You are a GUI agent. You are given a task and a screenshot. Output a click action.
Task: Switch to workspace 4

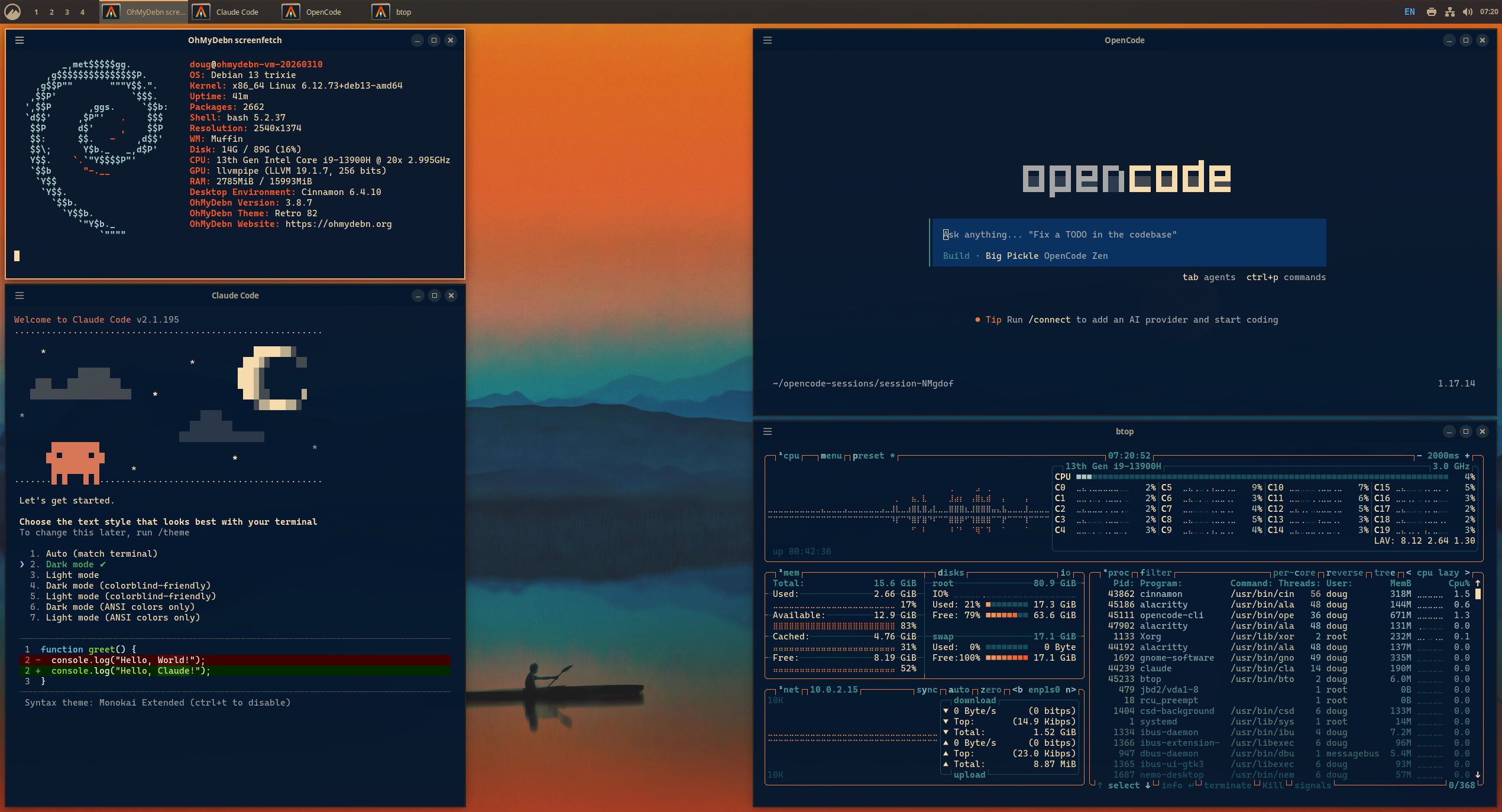coord(83,12)
